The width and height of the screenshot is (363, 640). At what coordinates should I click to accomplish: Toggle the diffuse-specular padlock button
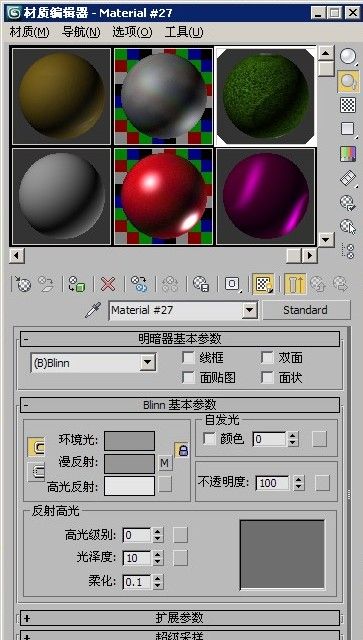(x=182, y=450)
